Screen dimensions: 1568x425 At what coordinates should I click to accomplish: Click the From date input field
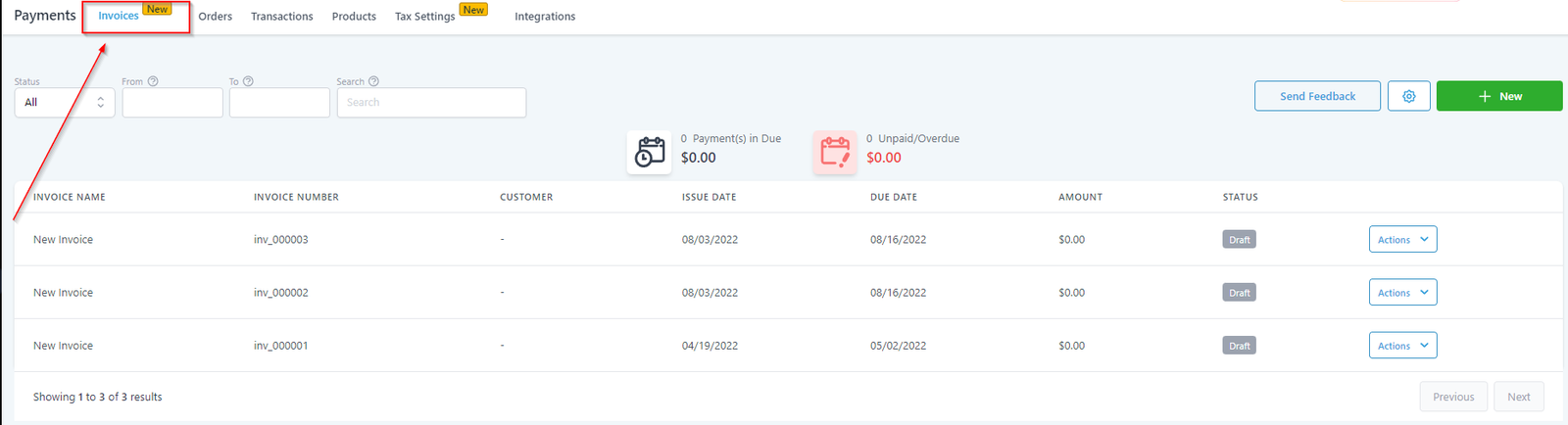[x=172, y=102]
